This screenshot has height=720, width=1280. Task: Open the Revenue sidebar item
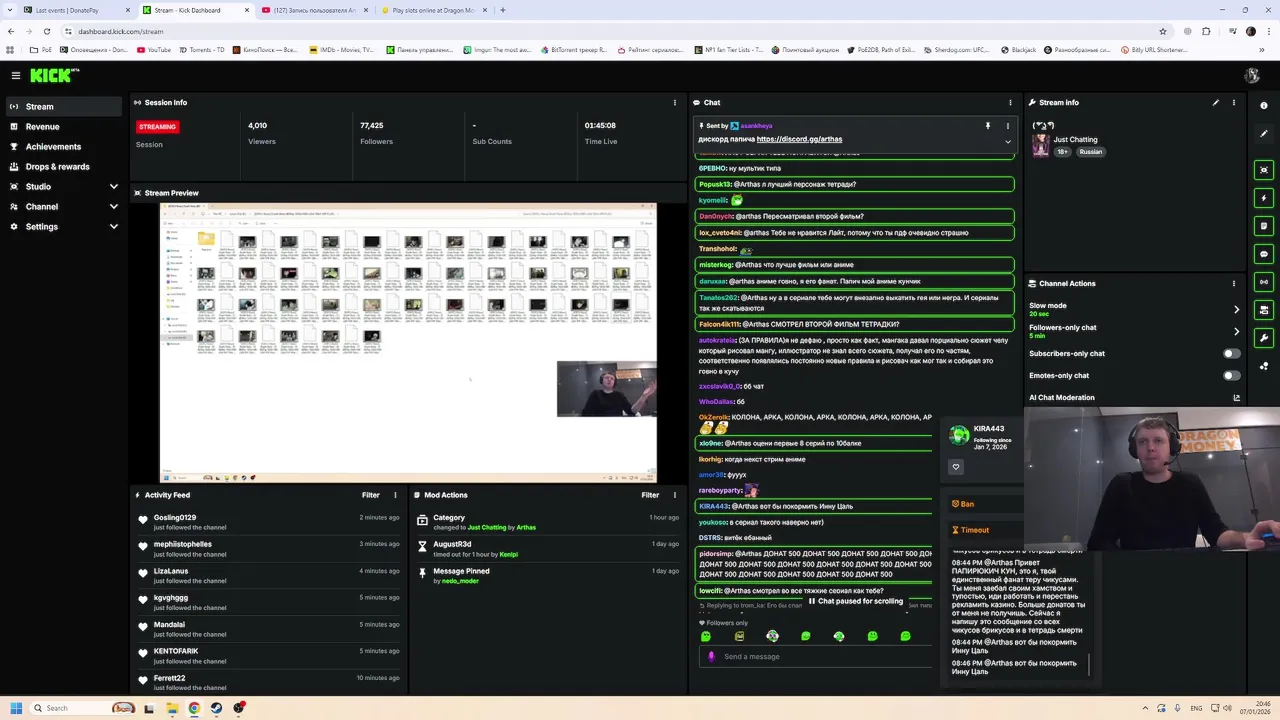(64, 127)
